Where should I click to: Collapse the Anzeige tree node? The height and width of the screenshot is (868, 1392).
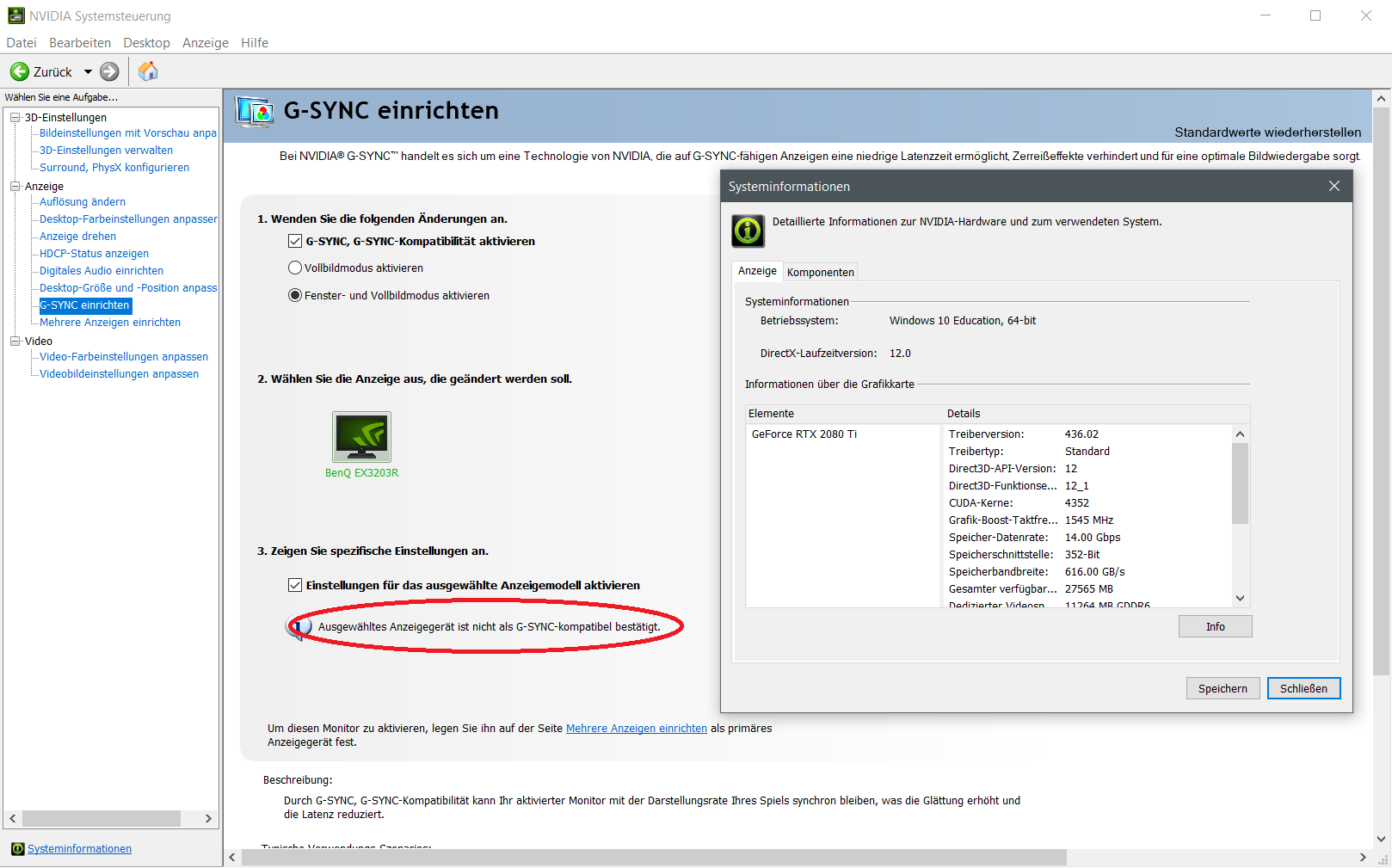pos(15,187)
